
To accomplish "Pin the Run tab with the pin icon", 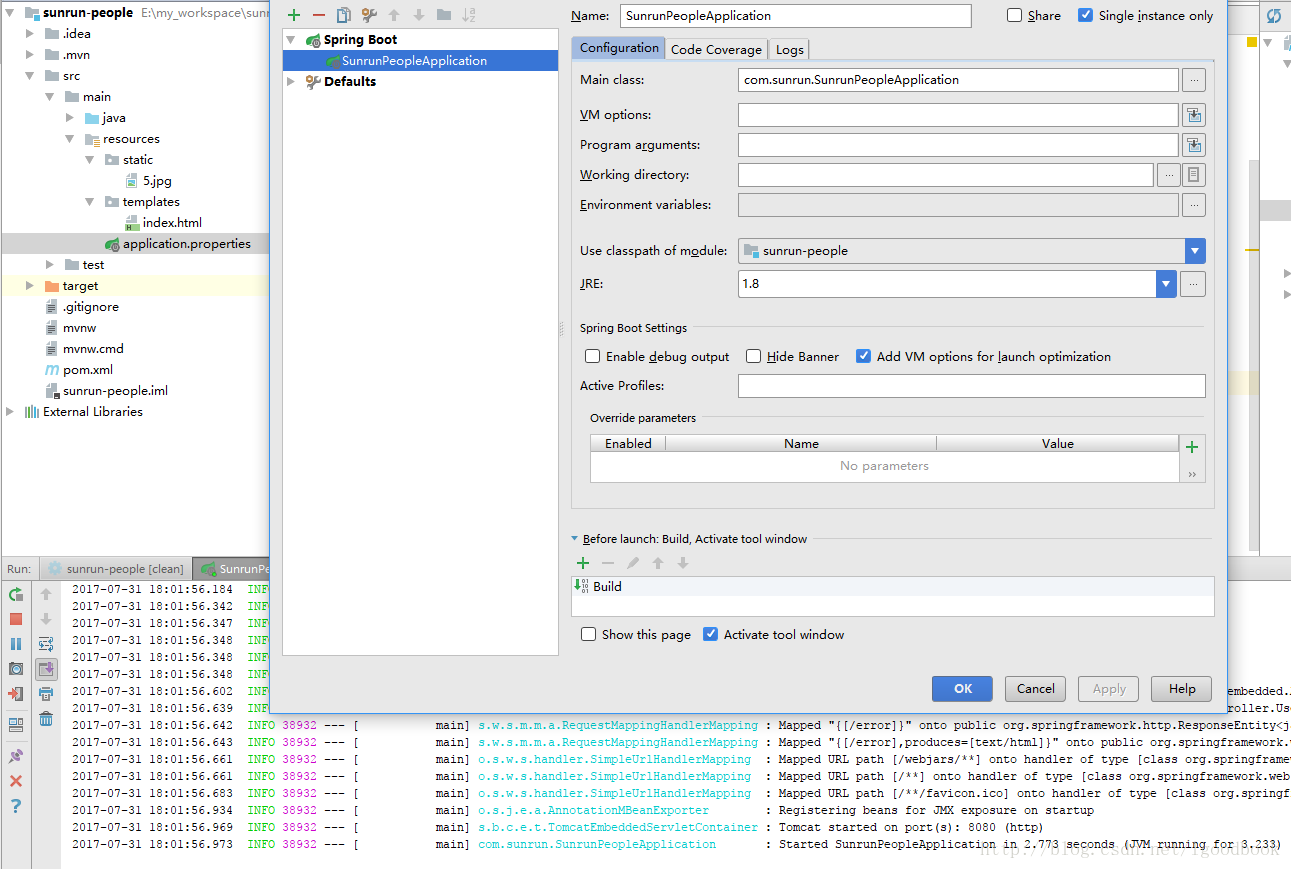I will [x=16, y=755].
